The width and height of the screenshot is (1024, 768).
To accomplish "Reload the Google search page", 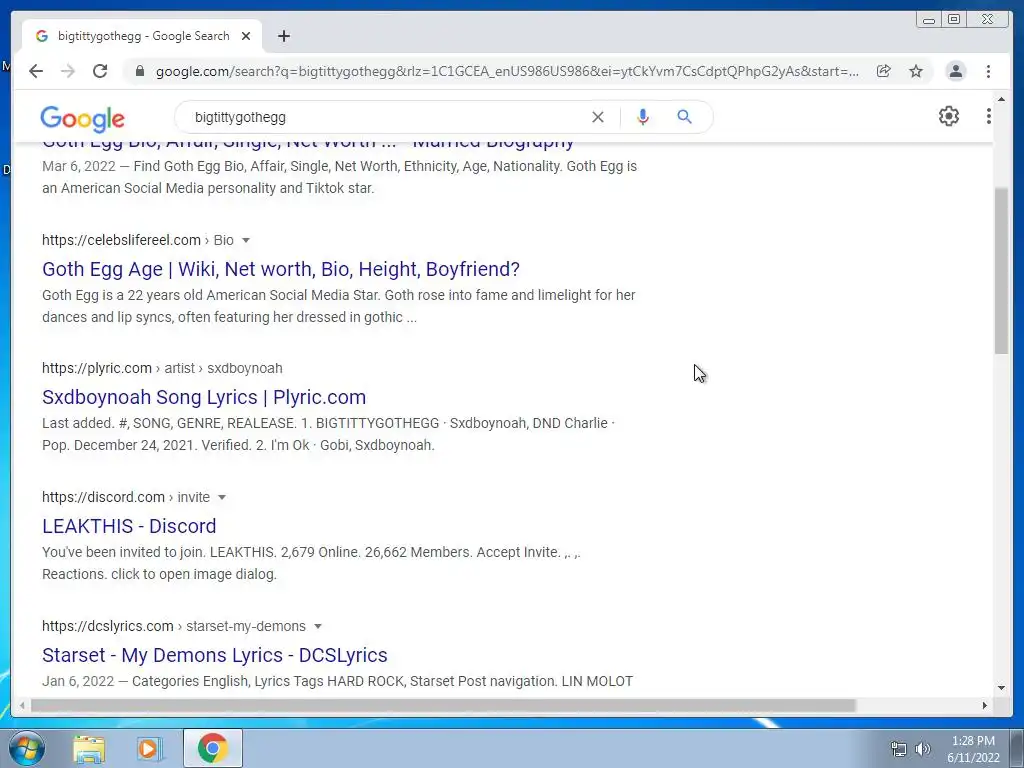I will (100, 71).
